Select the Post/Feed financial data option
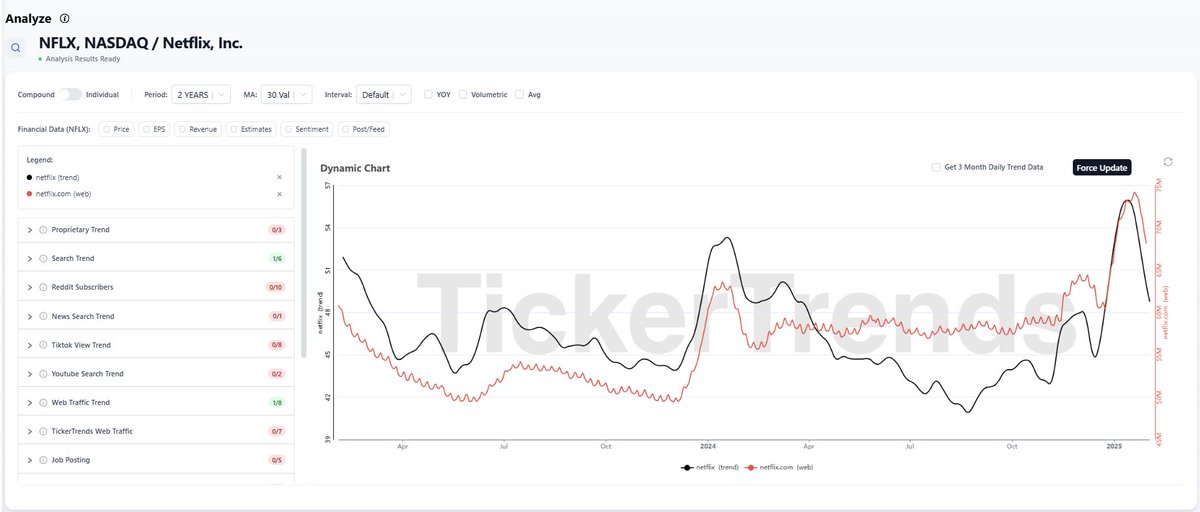The width and height of the screenshot is (1200, 512). coord(364,129)
